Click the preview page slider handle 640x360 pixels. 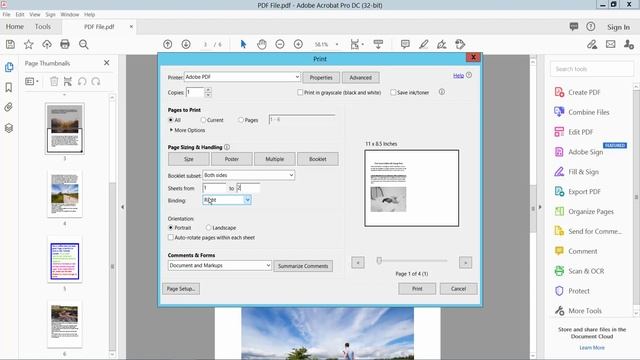[379, 260]
